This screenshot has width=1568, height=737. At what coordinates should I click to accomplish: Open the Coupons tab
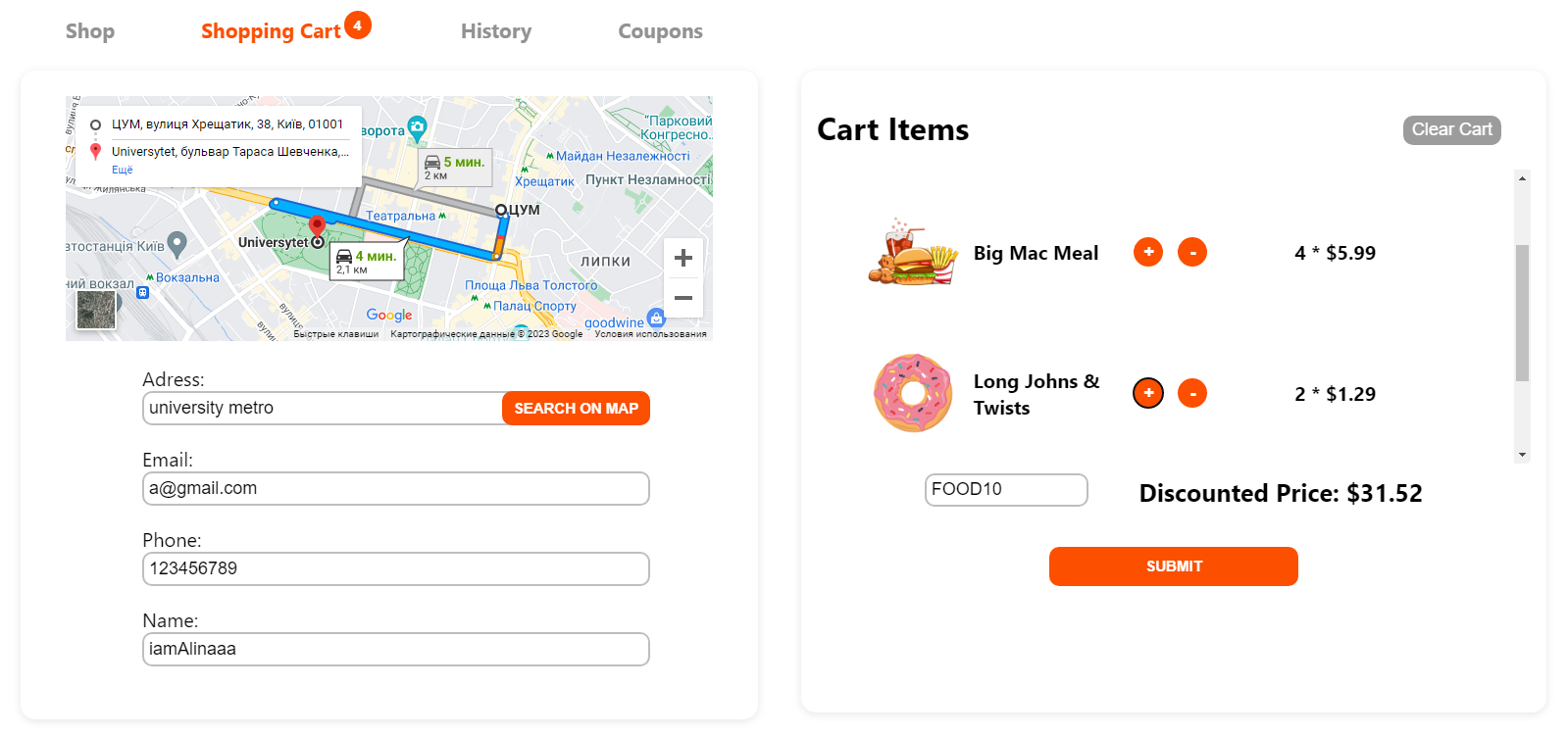point(659,30)
